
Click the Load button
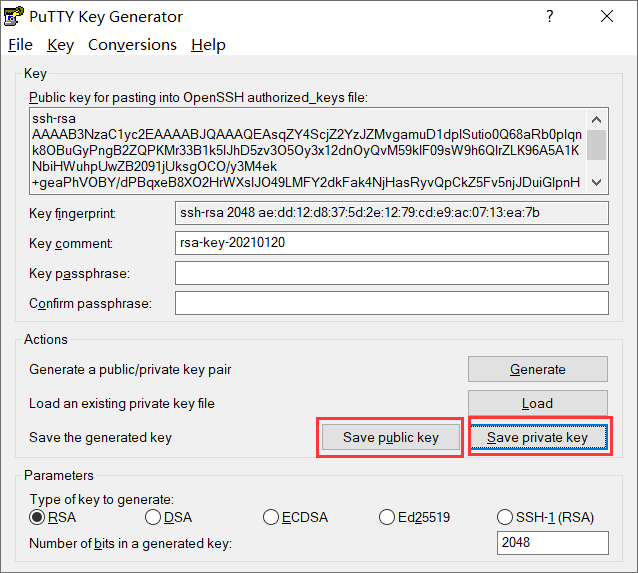click(x=537, y=403)
